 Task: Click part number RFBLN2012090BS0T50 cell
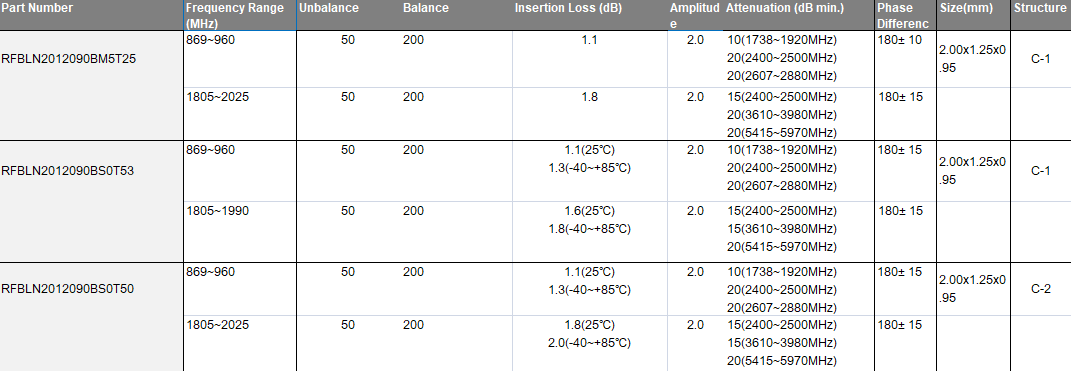92,288
